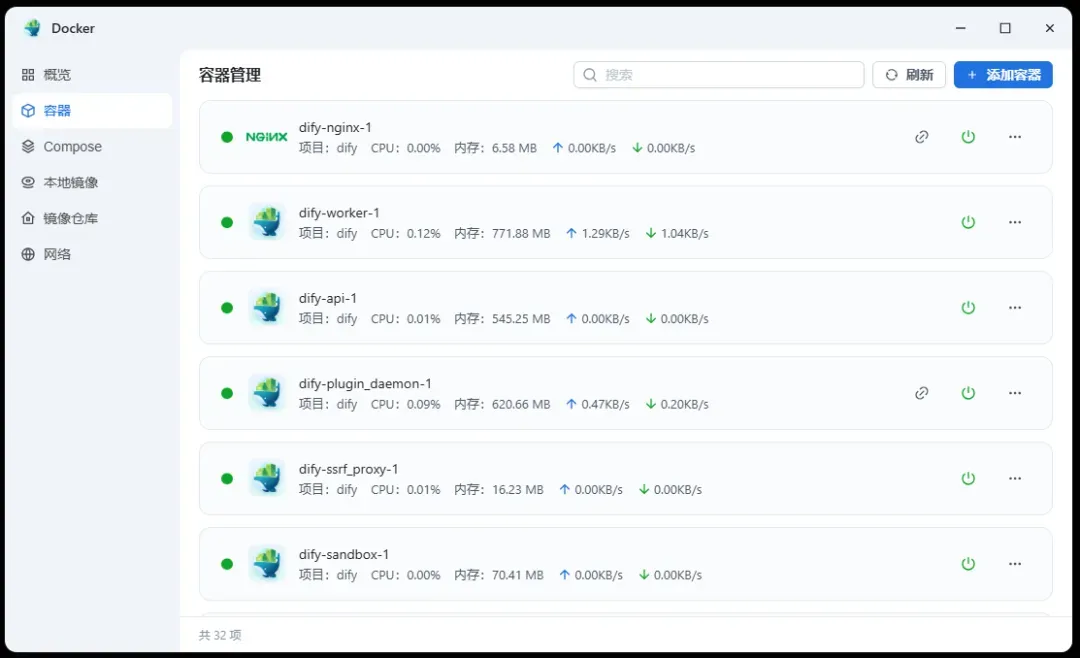Click the memory value 16.23 MB
This screenshot has height=658, width=1080.
point(517,490)
